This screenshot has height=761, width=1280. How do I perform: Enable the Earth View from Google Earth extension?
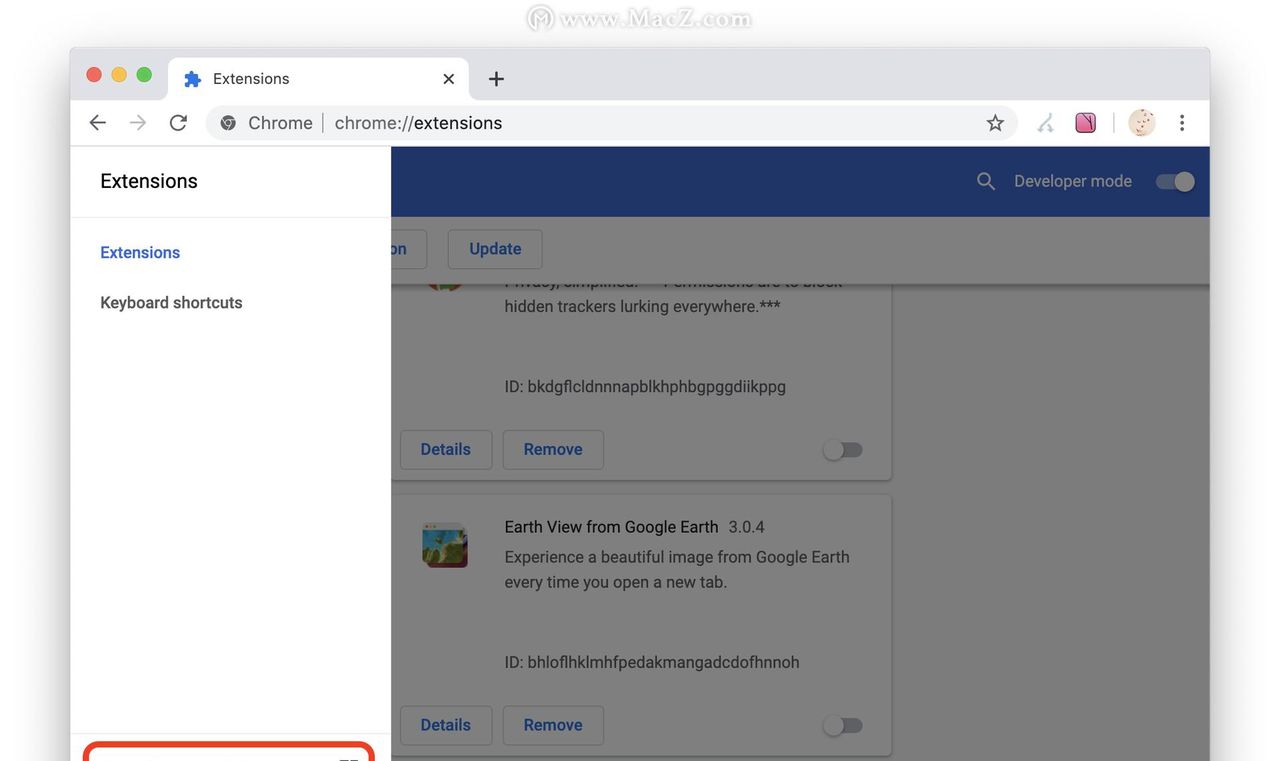click(842, 726)
